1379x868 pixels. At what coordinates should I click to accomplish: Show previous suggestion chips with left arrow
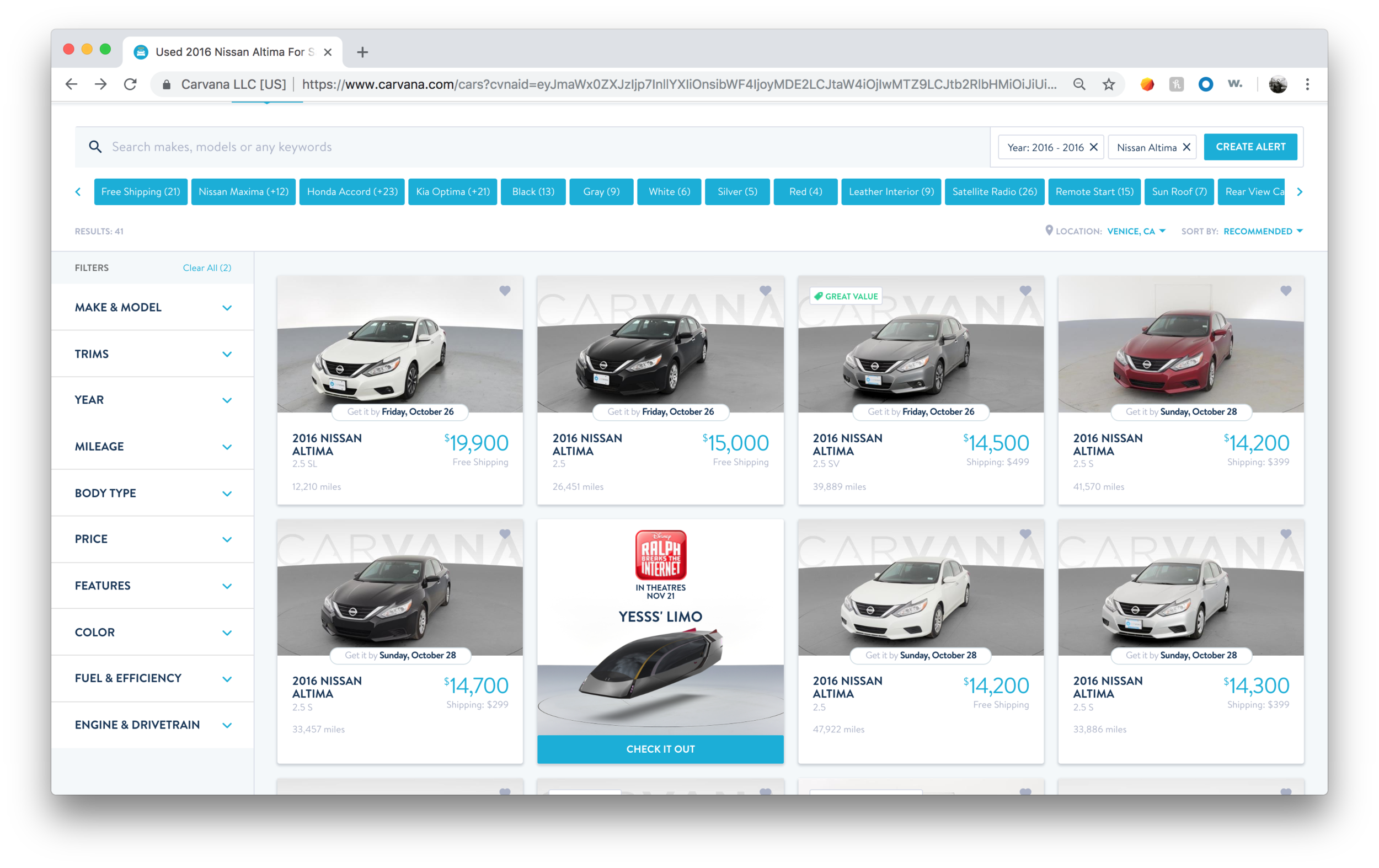click(78, 192)
